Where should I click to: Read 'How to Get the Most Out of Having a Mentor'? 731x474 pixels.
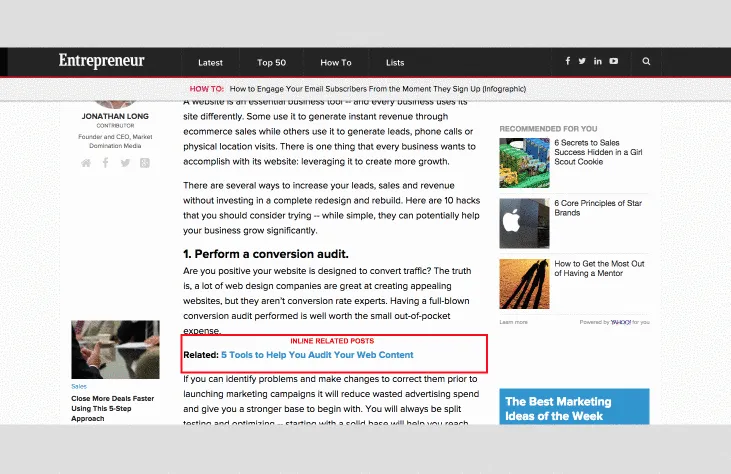pos(599,269)
